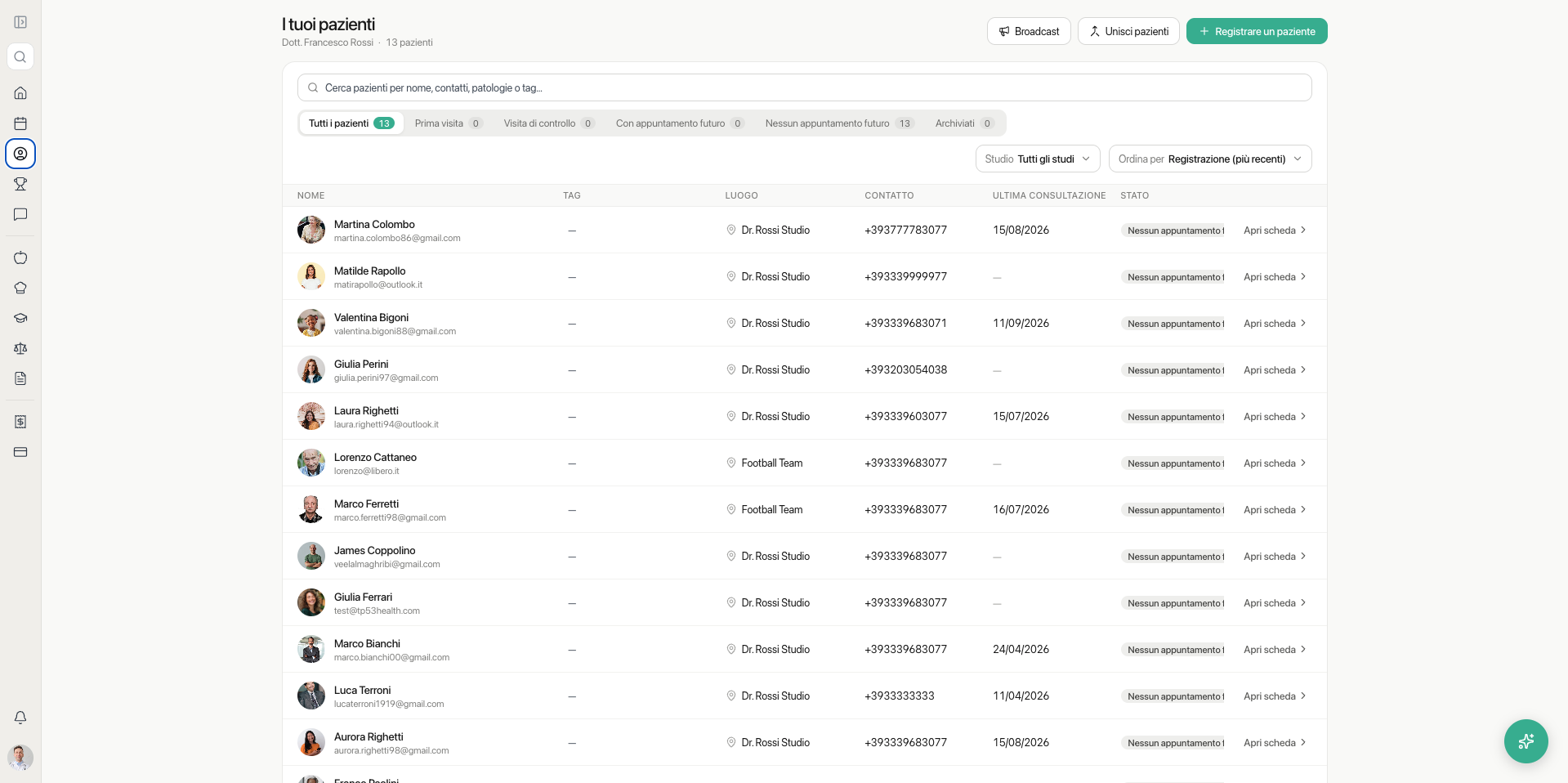Screen dimensions: 1568x783
Task: Open Apri scheda for Giulia Perini
Action: coord(1275,370)
